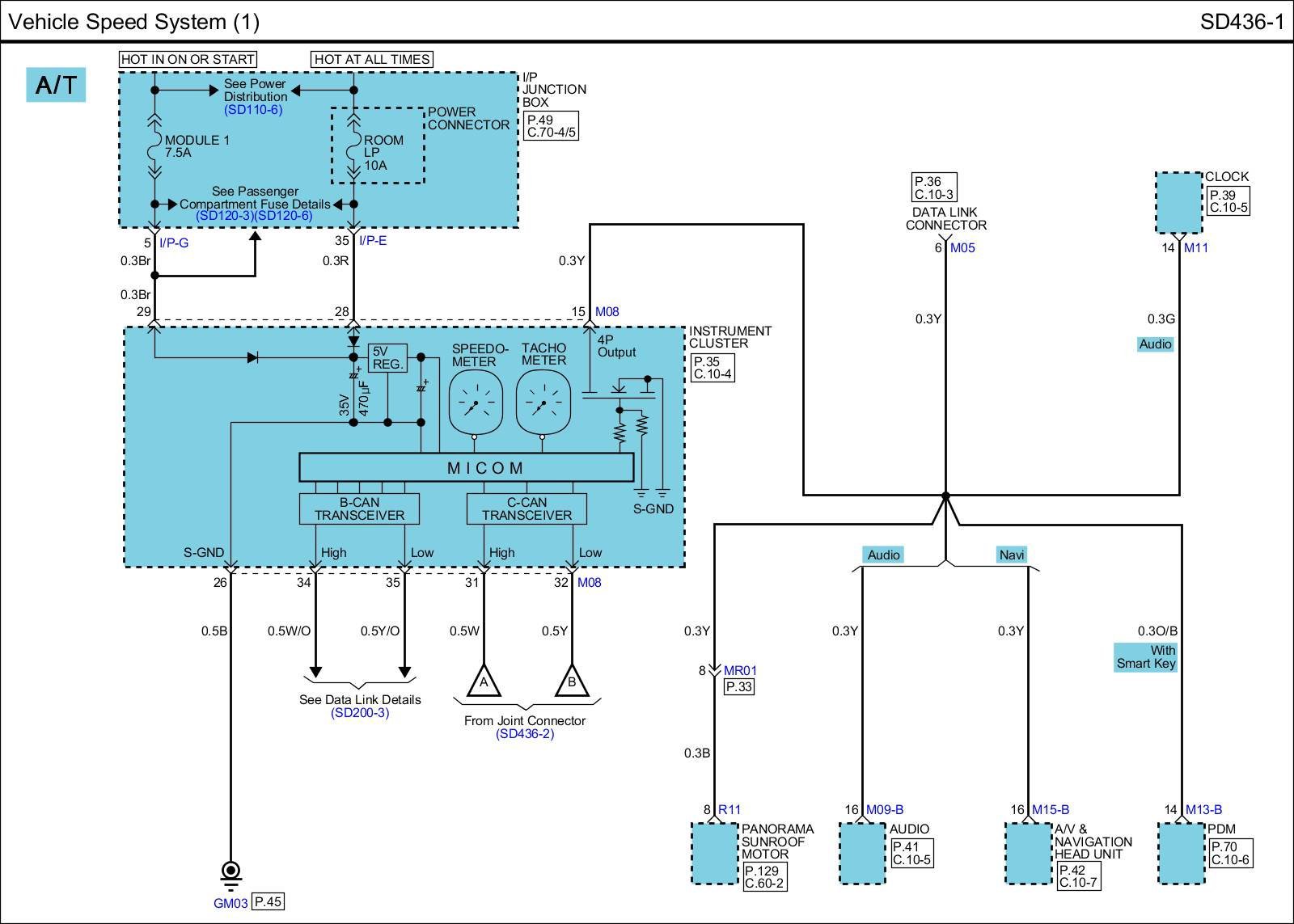The height and width of the screenshot is (924, 1294).
Task: Click the Speedometer gauge symbol
Action: (x=475, y=402)
